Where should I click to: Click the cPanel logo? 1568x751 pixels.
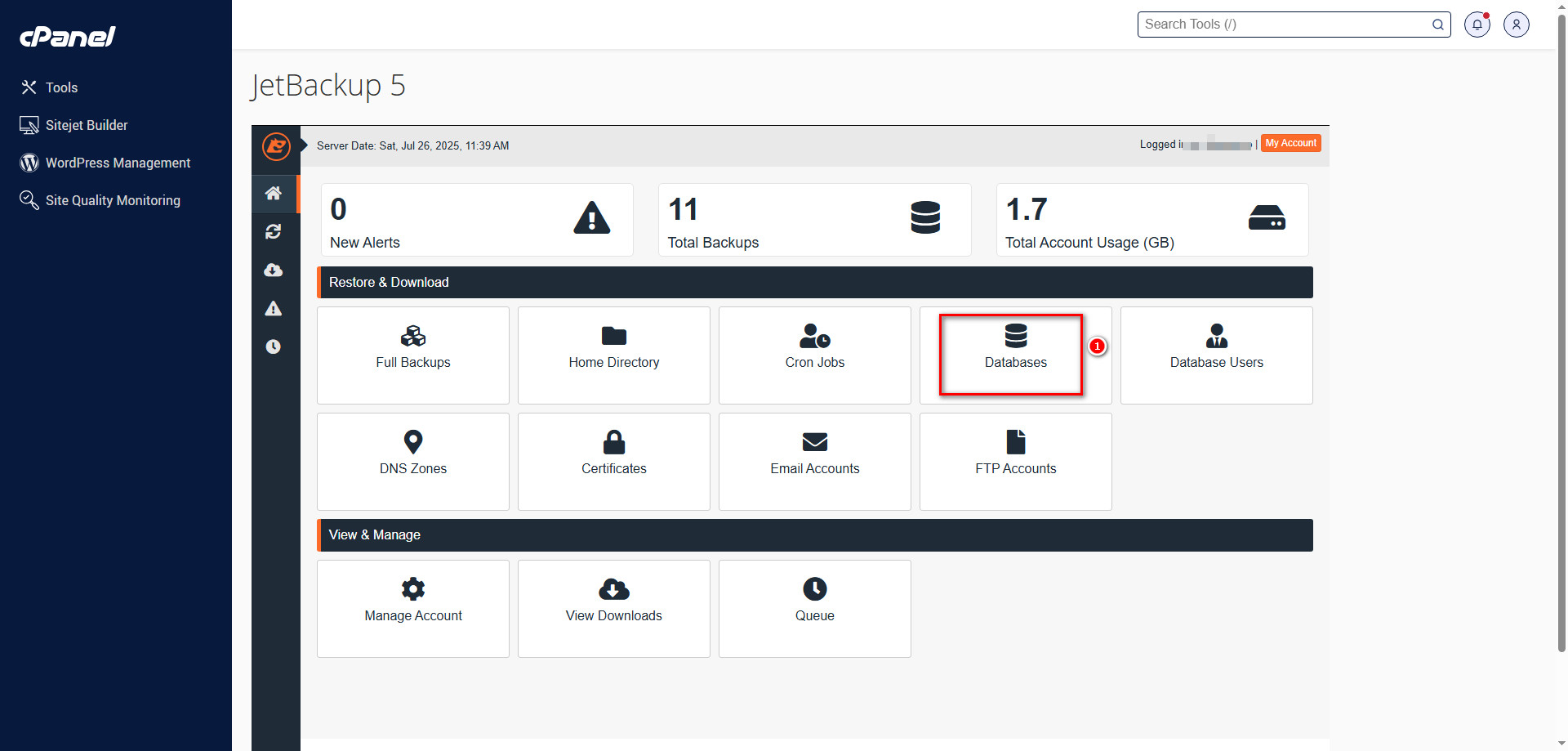[x=67, y=36]
